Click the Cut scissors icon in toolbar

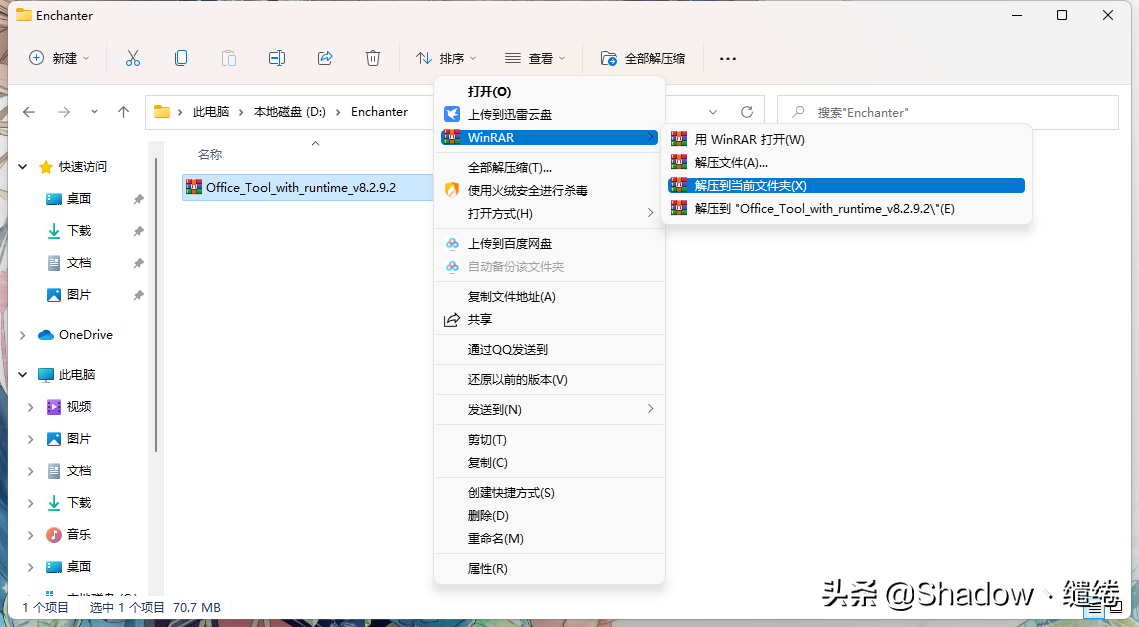(132, 58)
